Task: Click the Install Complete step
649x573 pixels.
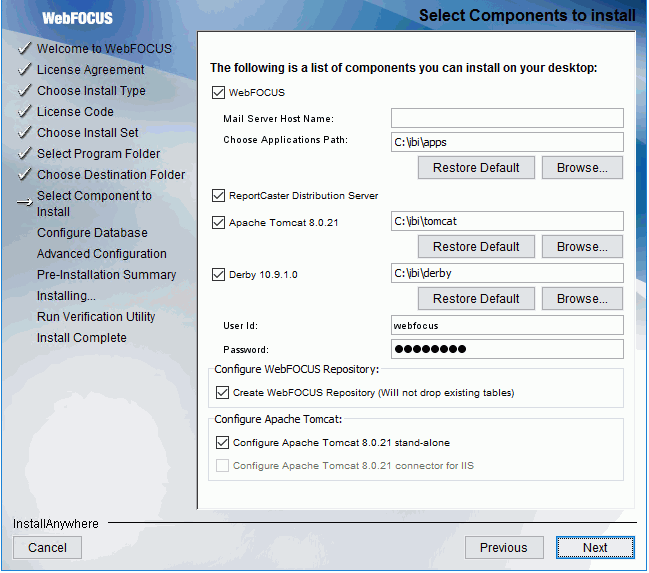Action: (82, 337)
